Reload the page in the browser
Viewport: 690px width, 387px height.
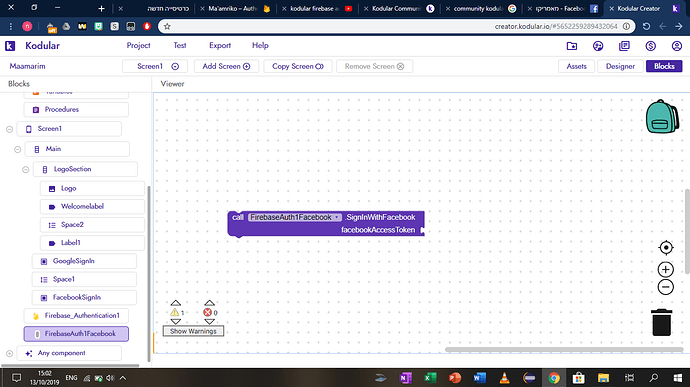click(x=646, y=26)
